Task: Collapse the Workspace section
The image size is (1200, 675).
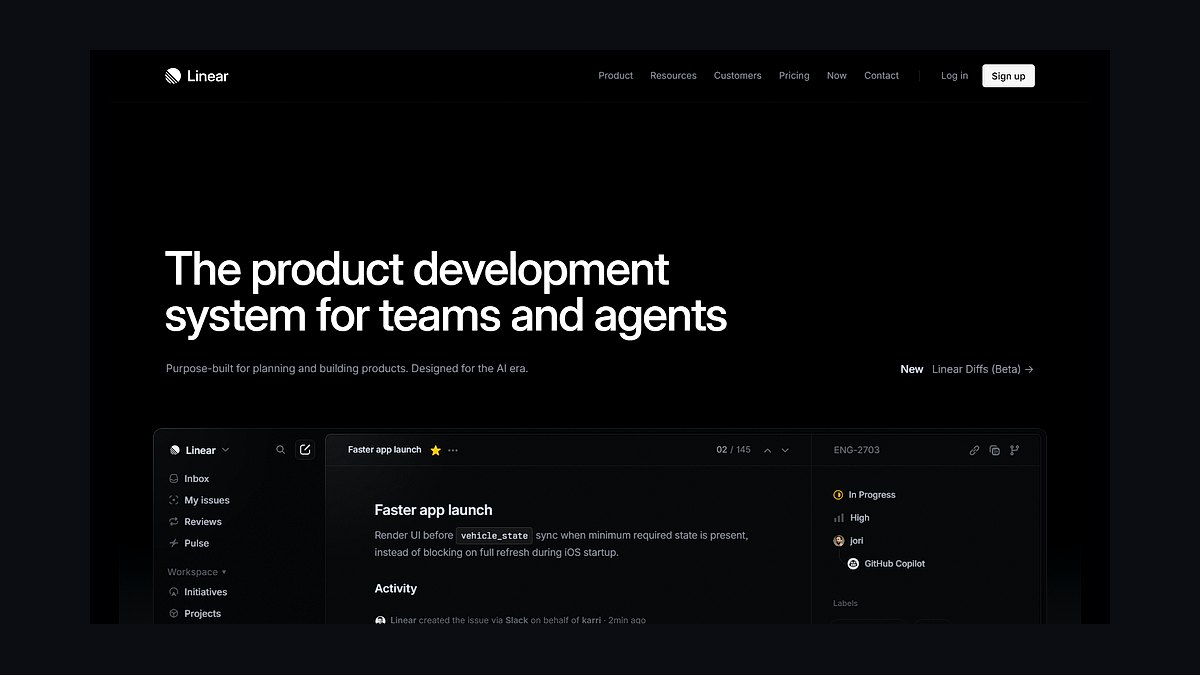Action: pyautogui.click(x=197, y=572)
